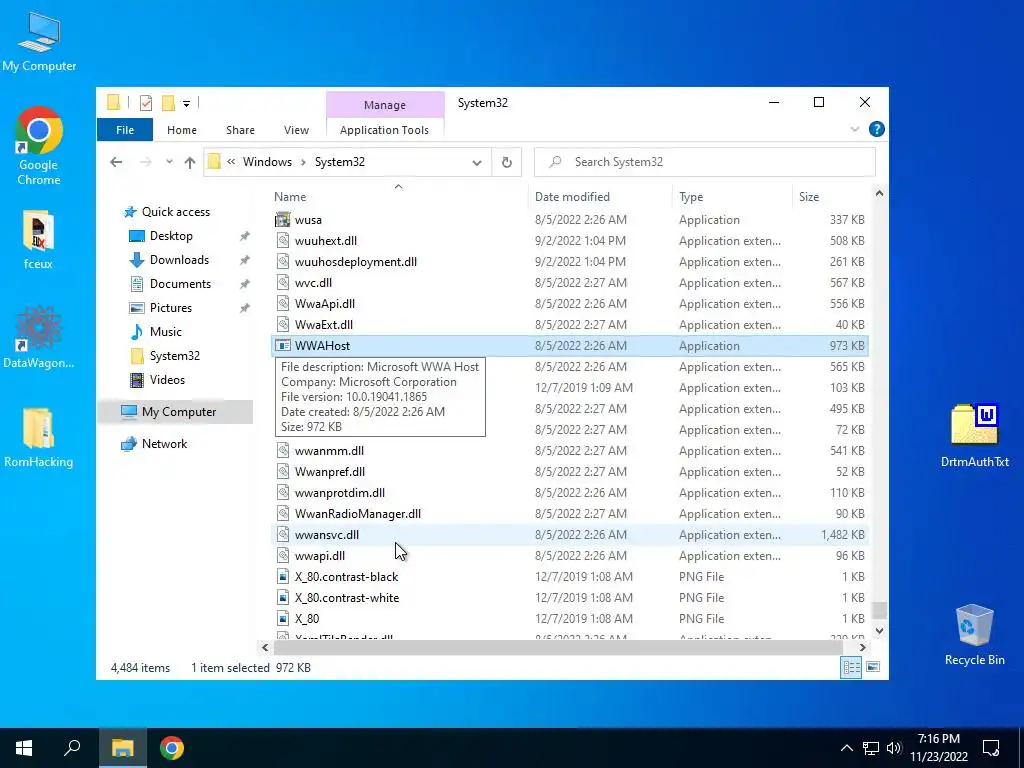The height and width of the screenshot is (768, 1024).
Task: Click the Search System32 field
Action: coord(705,162)
